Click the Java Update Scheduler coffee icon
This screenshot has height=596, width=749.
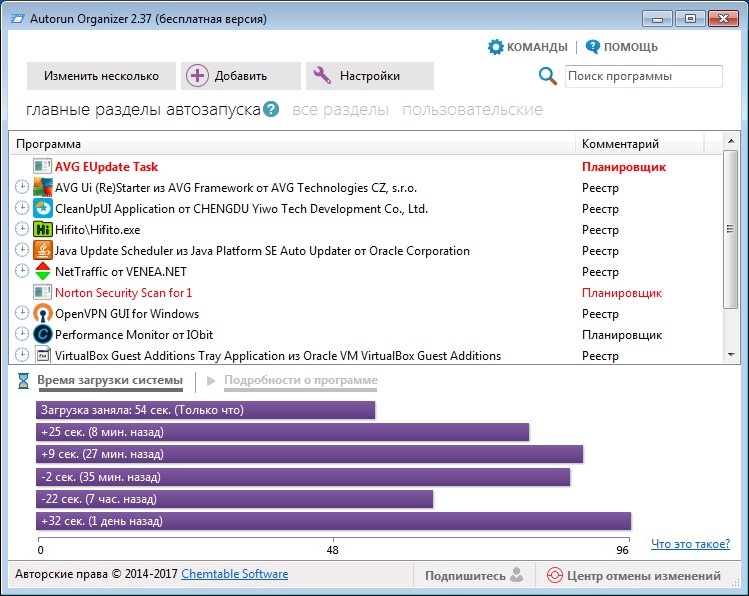43,250
